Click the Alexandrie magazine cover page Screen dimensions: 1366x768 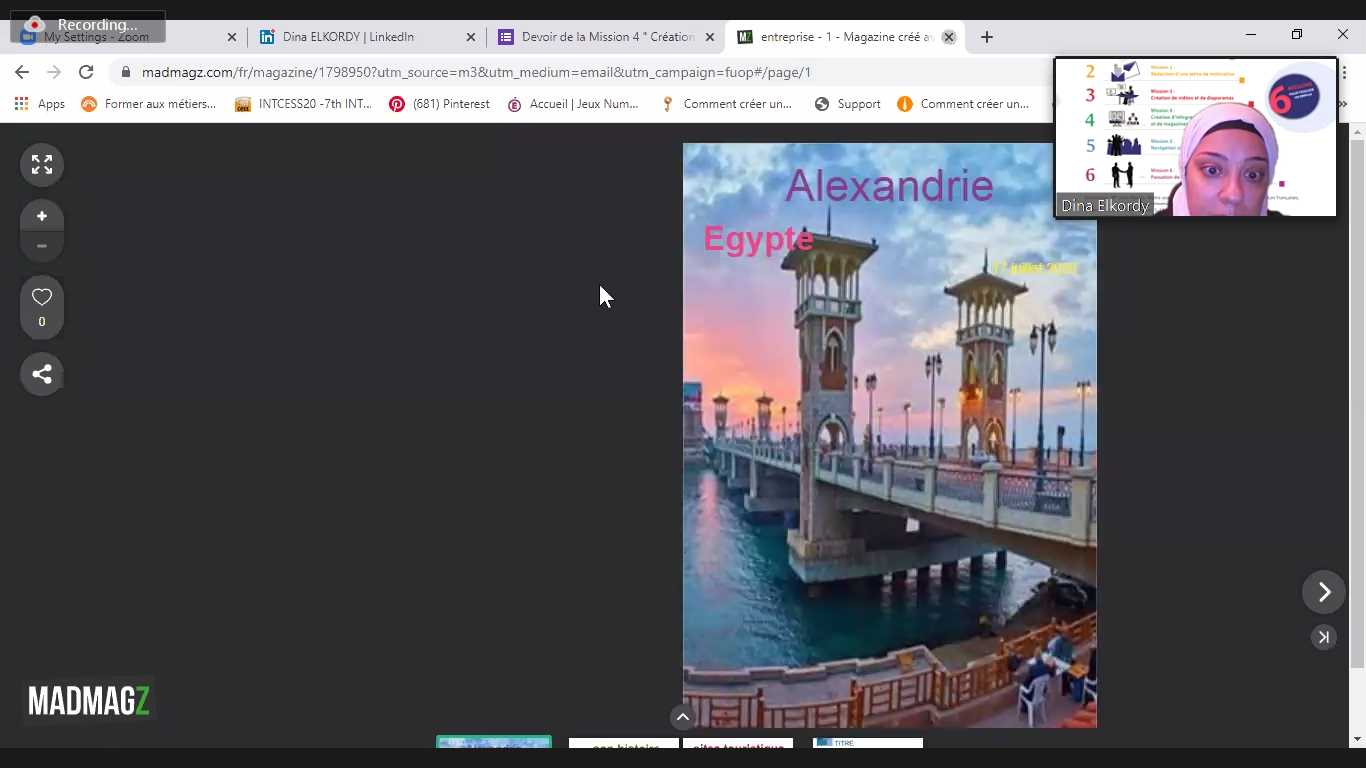tap(889, 435)
